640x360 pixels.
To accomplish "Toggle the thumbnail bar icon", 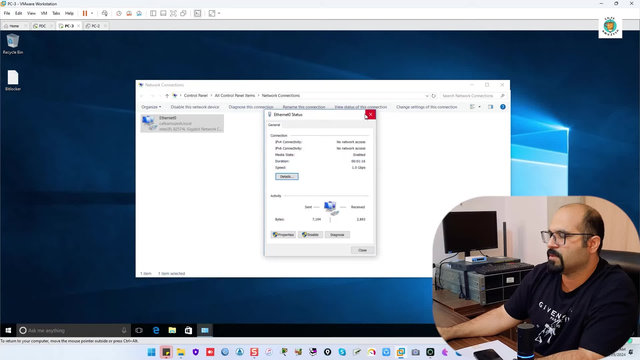I will point(163,13).
